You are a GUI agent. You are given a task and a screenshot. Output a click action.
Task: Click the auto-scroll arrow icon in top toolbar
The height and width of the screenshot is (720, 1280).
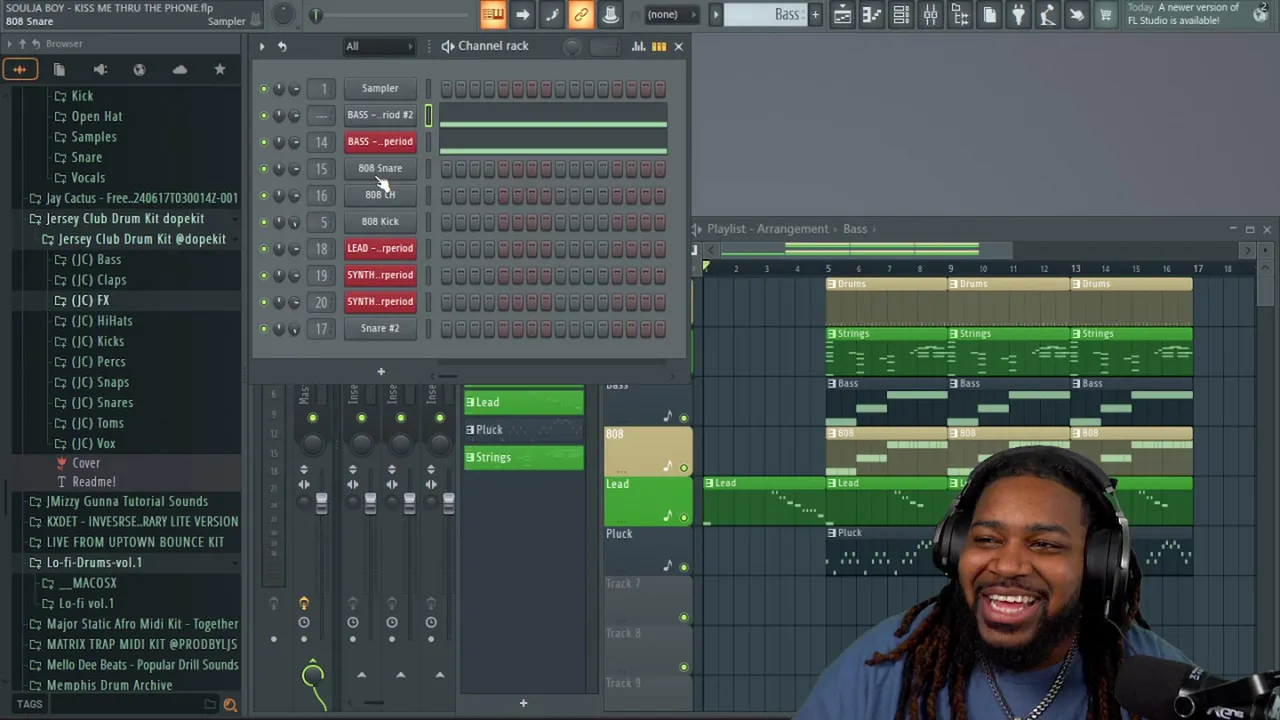pyautogui.click(x=522, y=14)
